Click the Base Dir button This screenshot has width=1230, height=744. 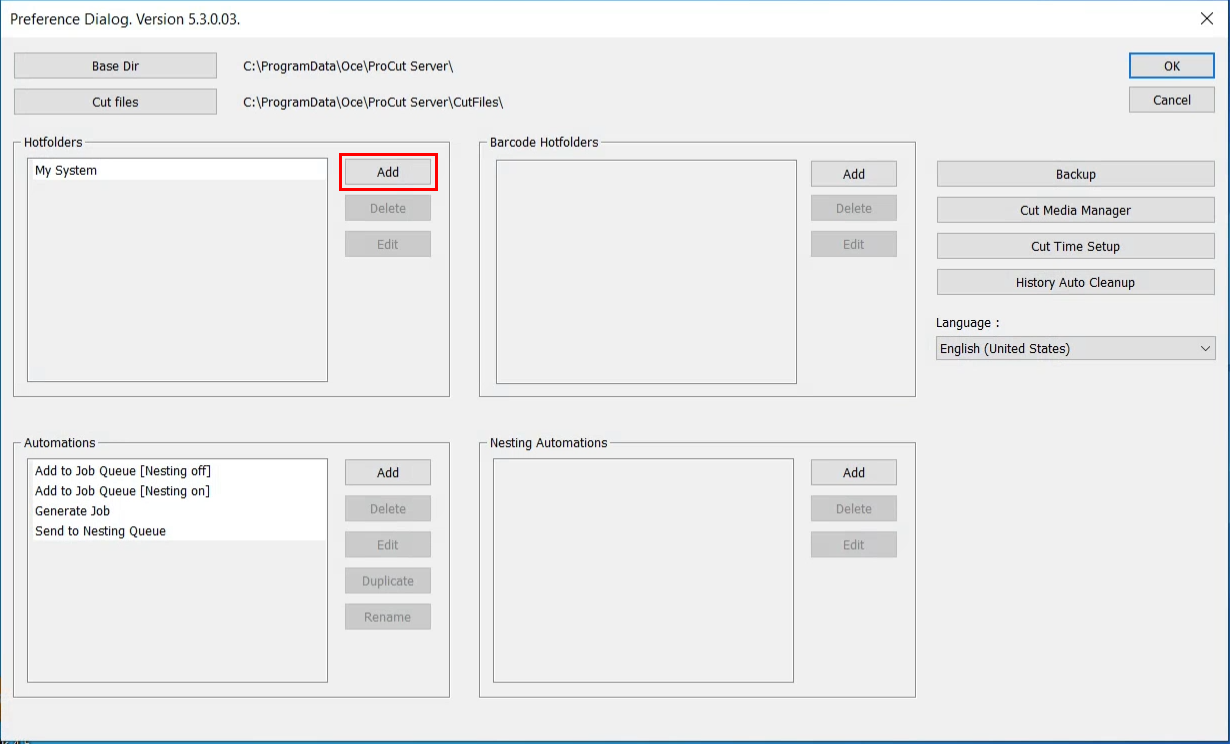115,66
